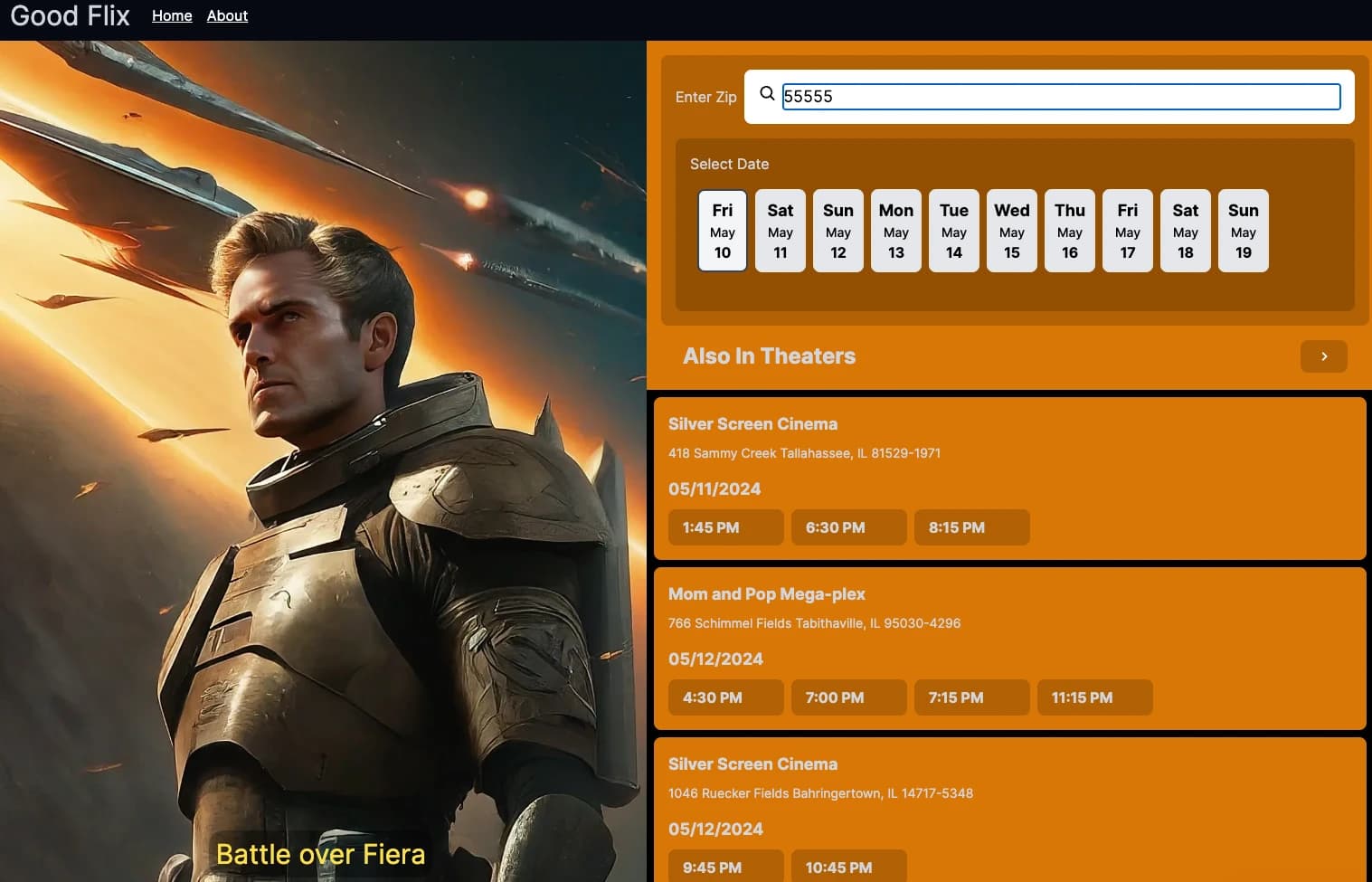The height and width of the screenshot is (882, 1372).
Task: Select the Sat May 11 date
Action: [780, 231]
